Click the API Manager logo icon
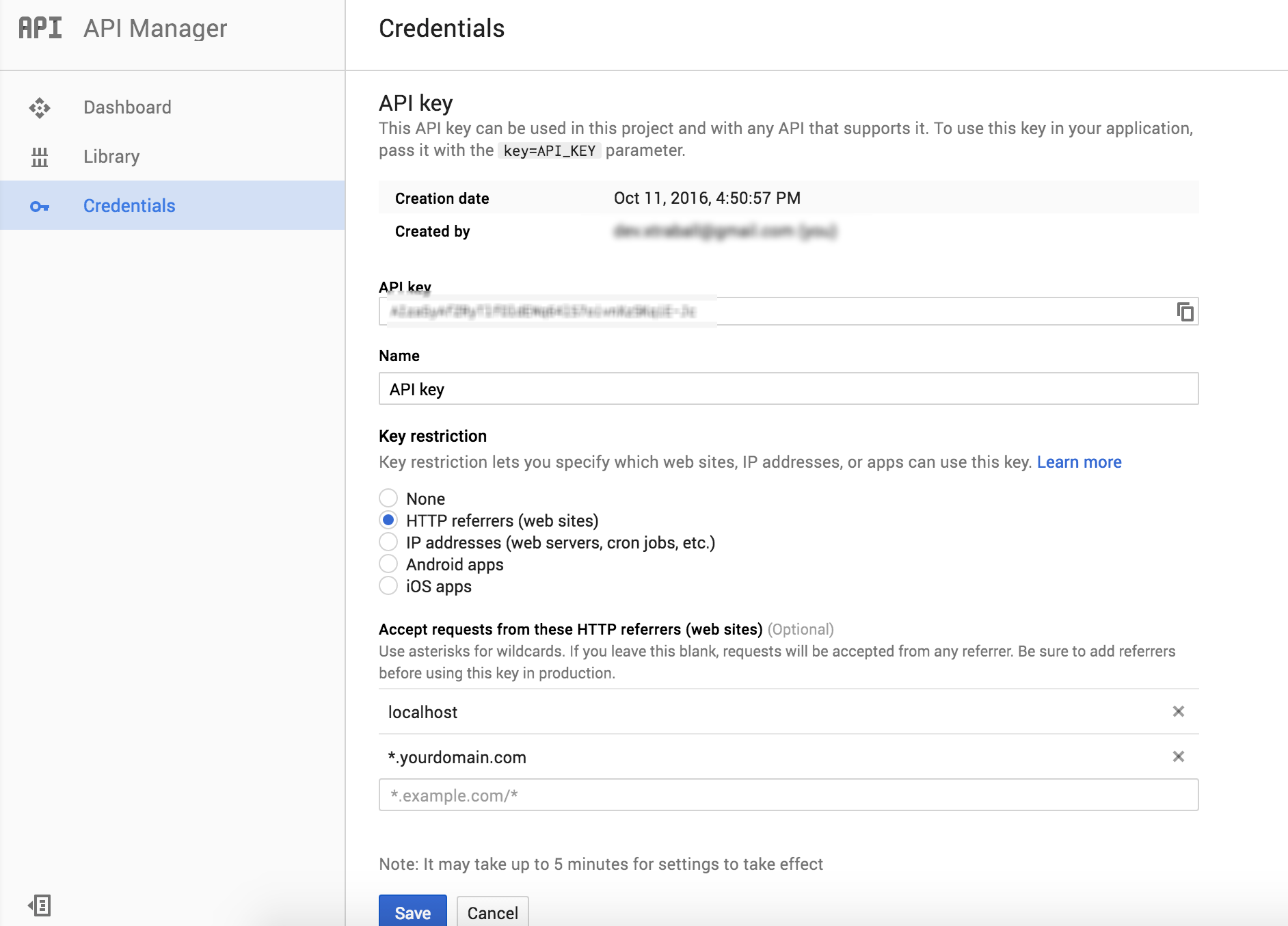 40,28
